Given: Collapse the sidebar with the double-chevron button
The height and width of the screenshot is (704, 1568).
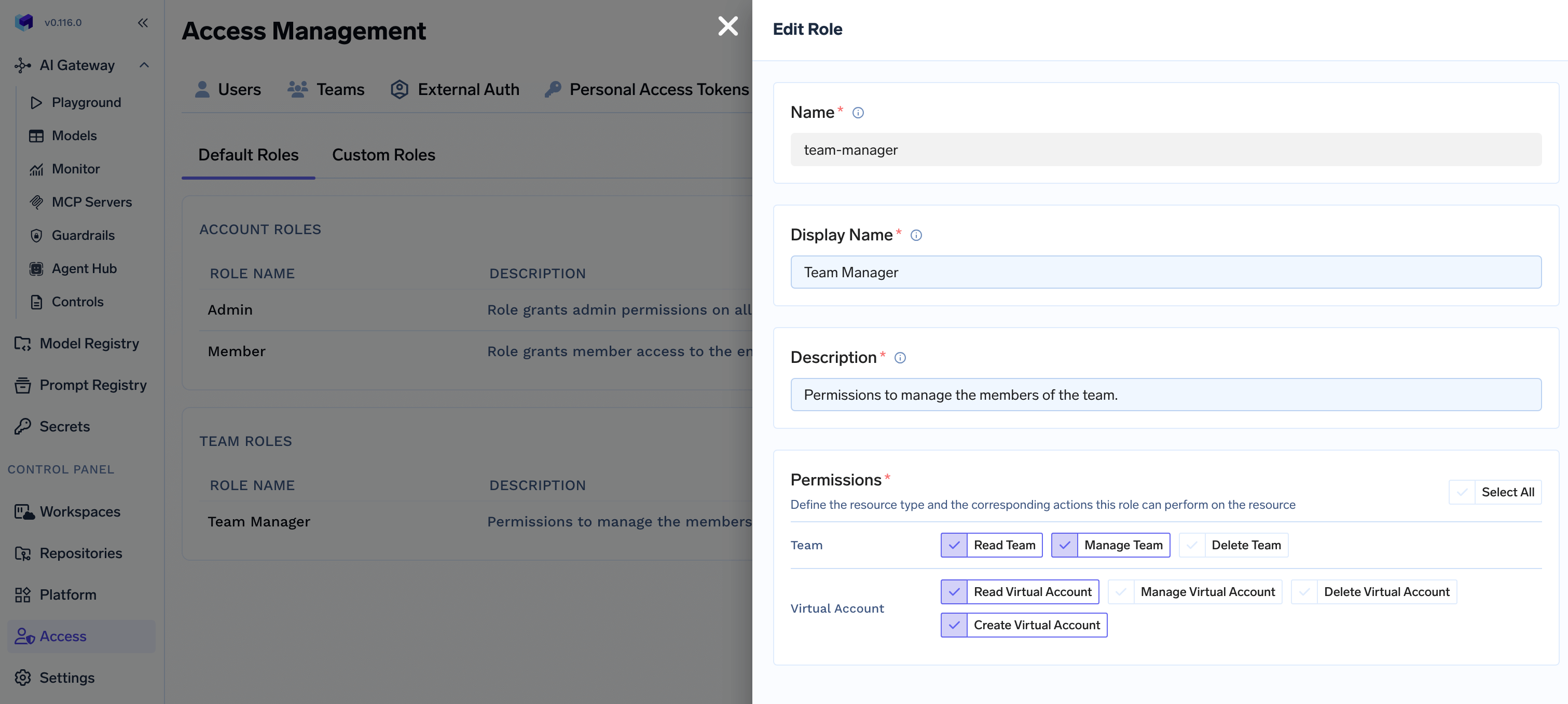Looking at the screenshot, I should 143,22.
